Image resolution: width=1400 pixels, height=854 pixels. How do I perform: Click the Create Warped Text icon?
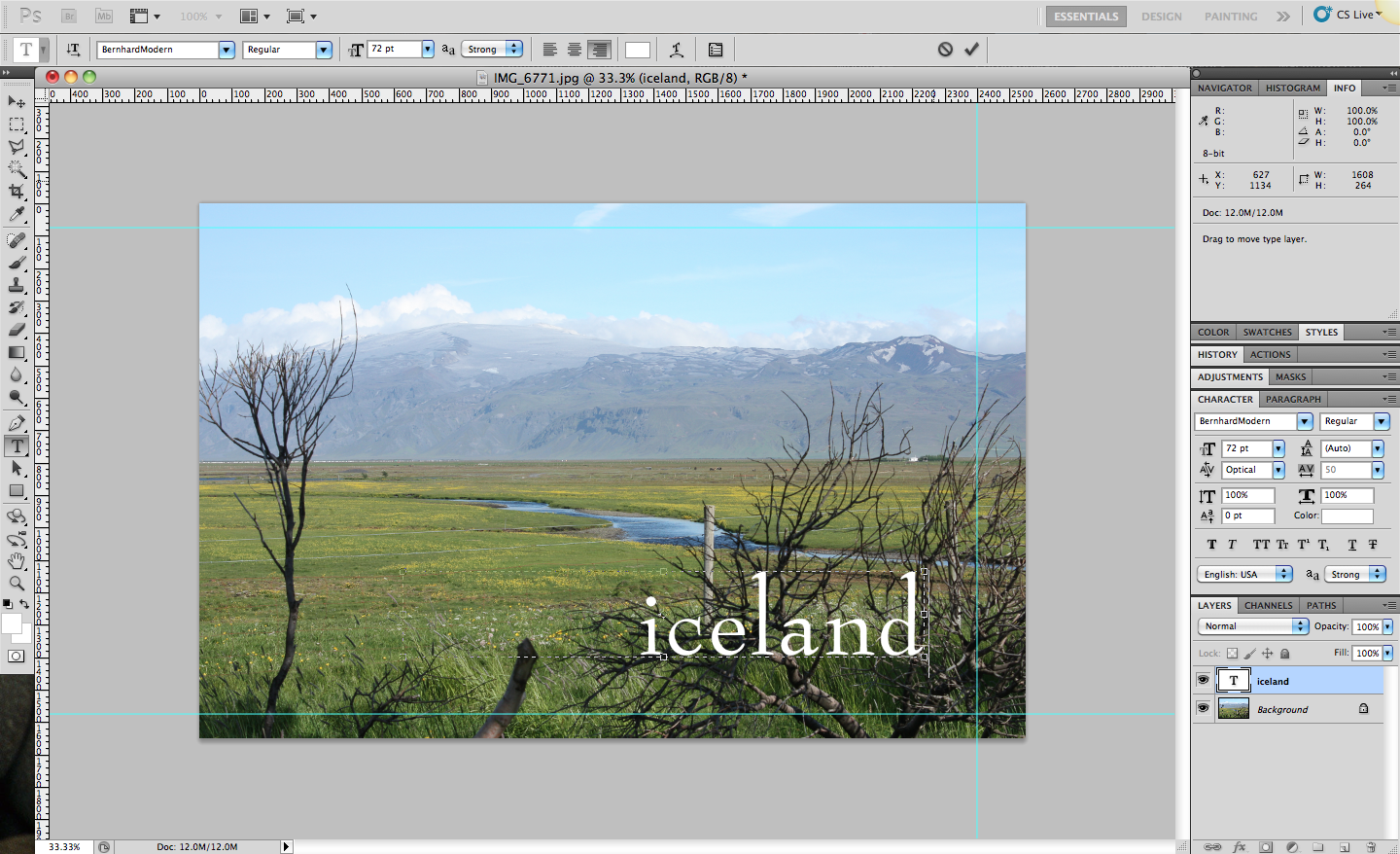677,50
